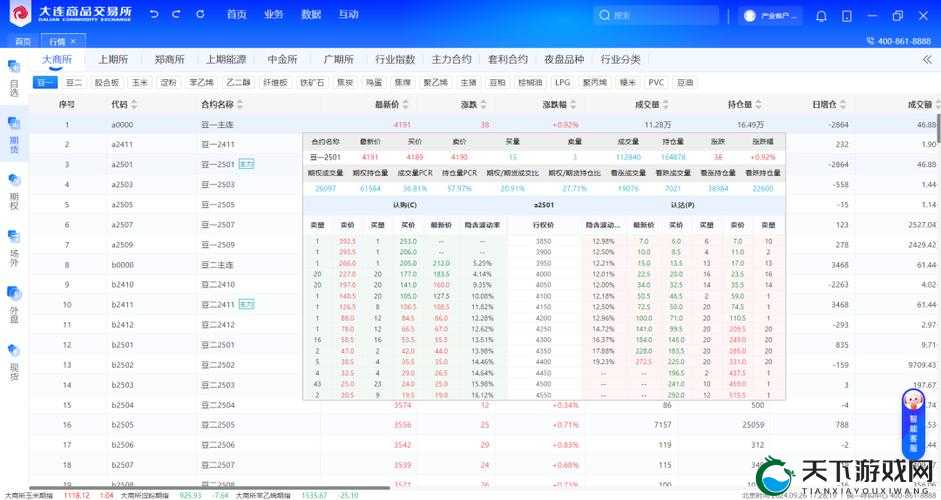The width and height of the screenshot is (941, 500).
Task: Open 数据 in the top menu
Action: pos(311,14)
